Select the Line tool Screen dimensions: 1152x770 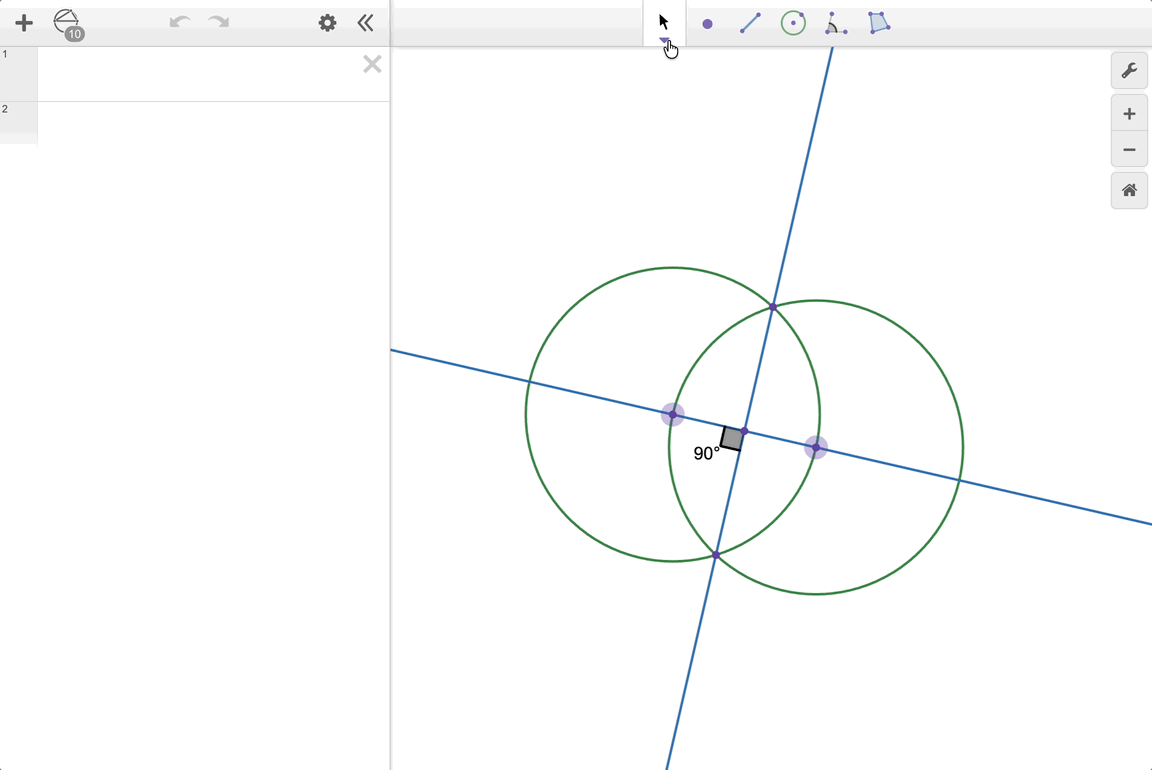[750, 23]
